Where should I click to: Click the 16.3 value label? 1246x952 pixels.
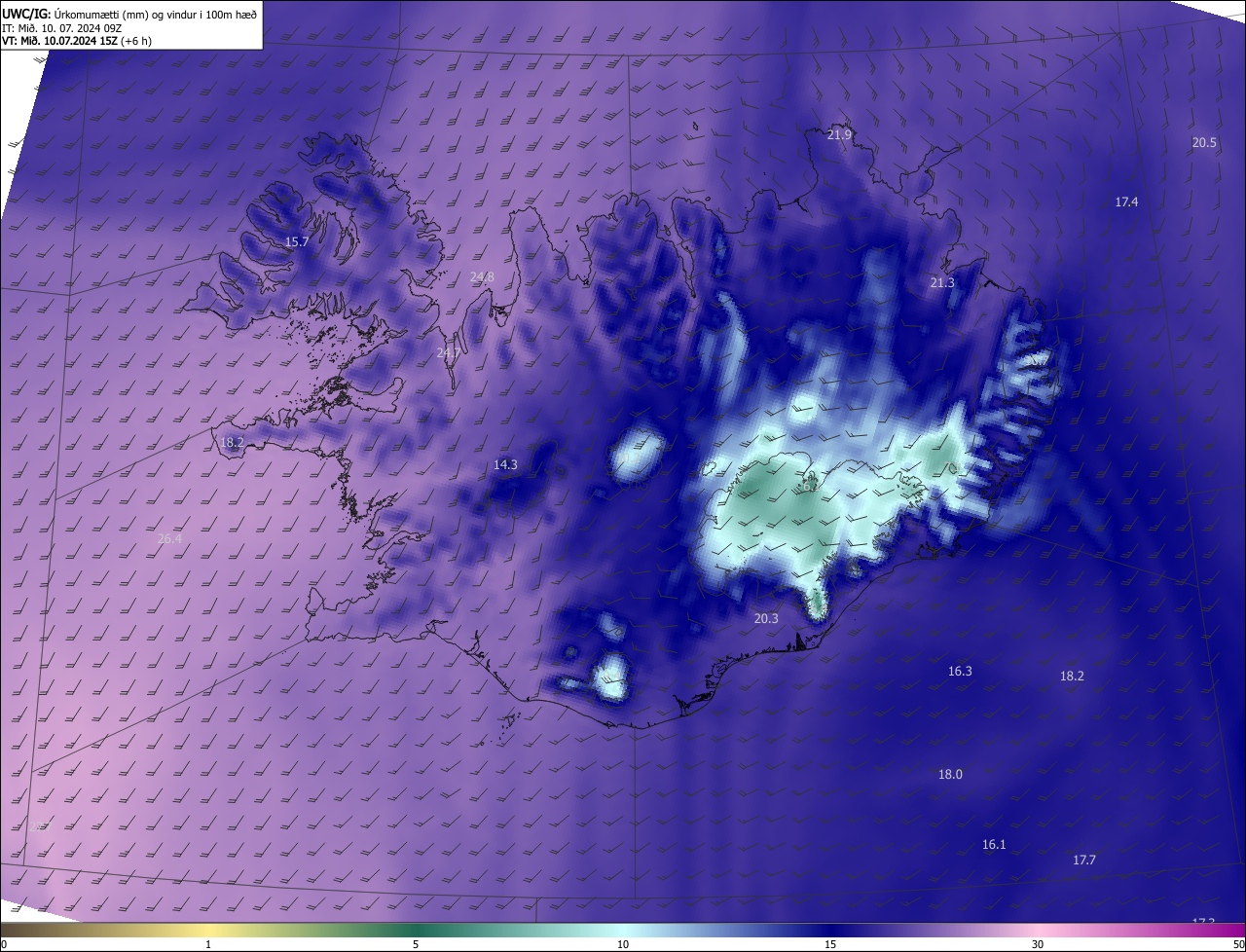pos(960,671)
